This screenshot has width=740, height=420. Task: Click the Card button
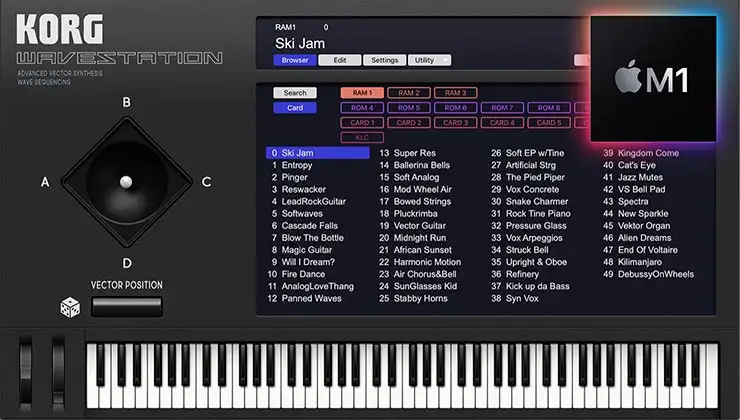(x=295, y=108)
